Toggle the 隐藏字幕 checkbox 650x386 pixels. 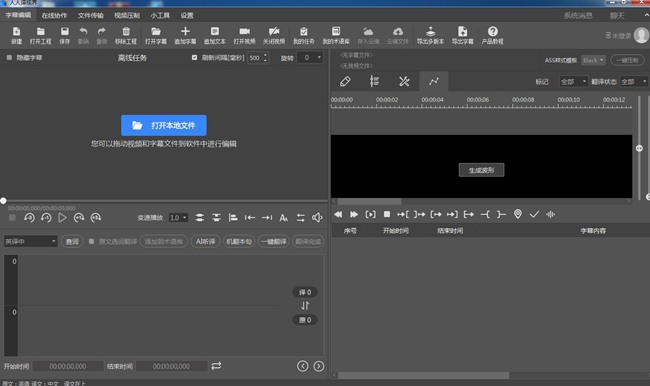point(9,58)
